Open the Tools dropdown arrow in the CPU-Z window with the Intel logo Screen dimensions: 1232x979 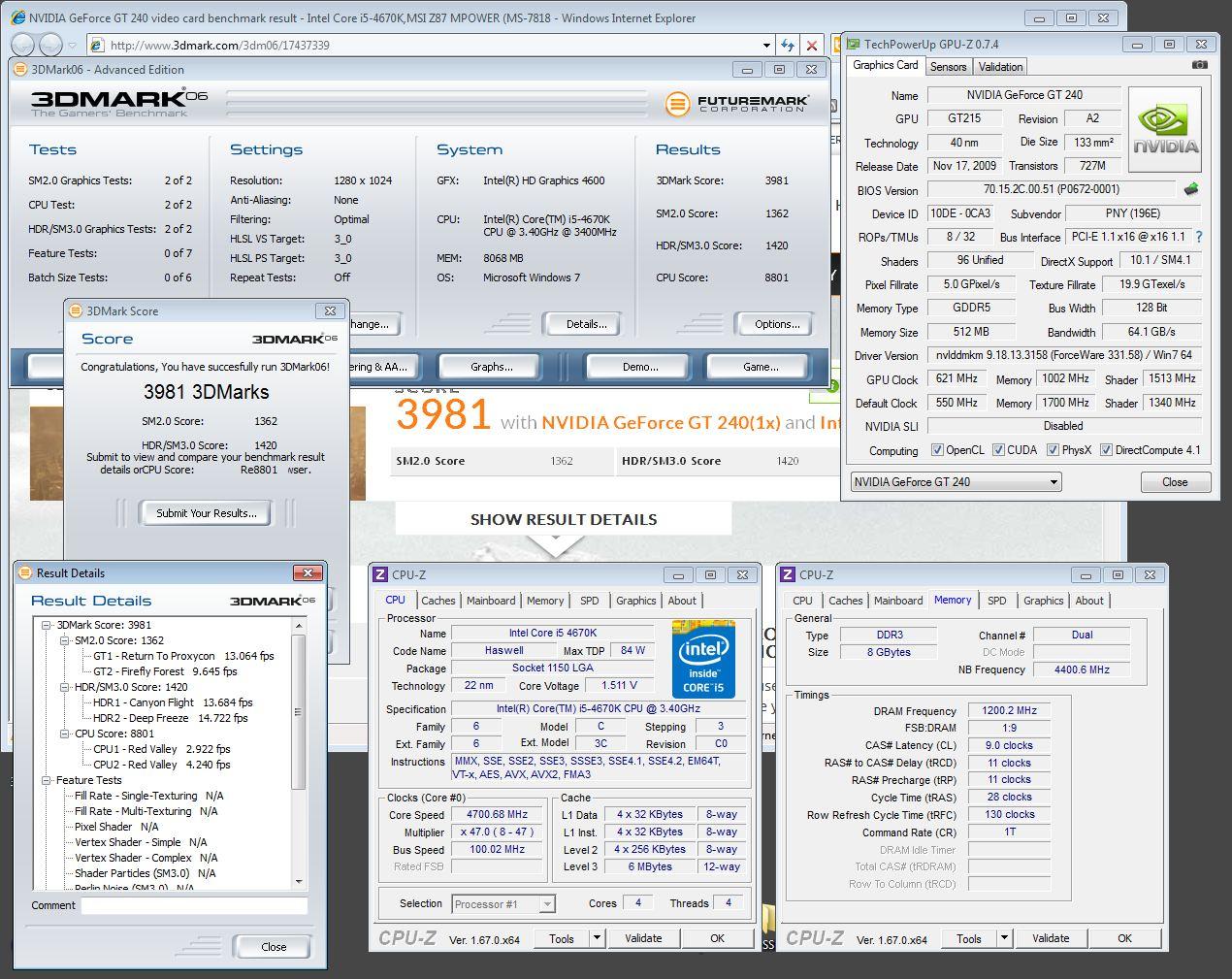(597, 938)
